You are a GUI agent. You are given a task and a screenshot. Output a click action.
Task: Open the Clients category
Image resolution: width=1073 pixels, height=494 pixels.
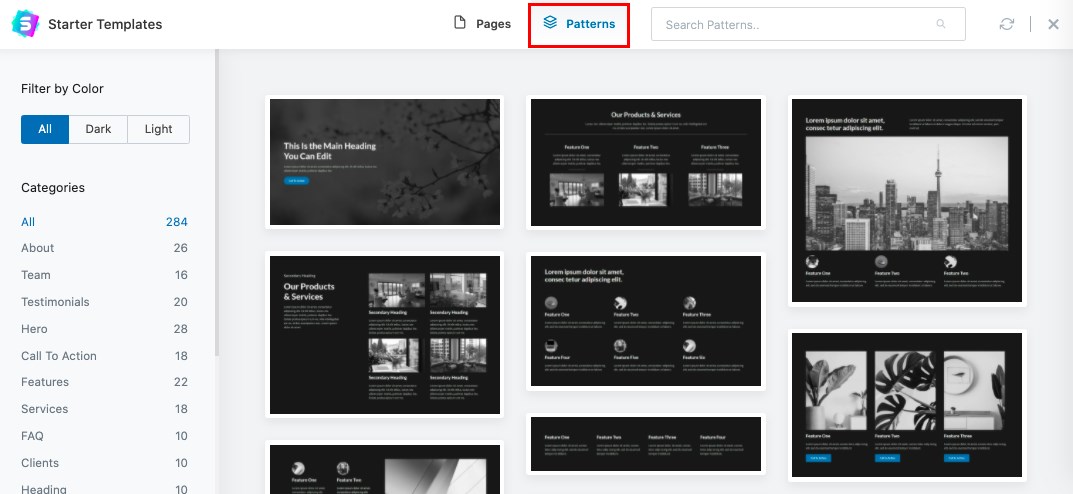coord(104,463)
